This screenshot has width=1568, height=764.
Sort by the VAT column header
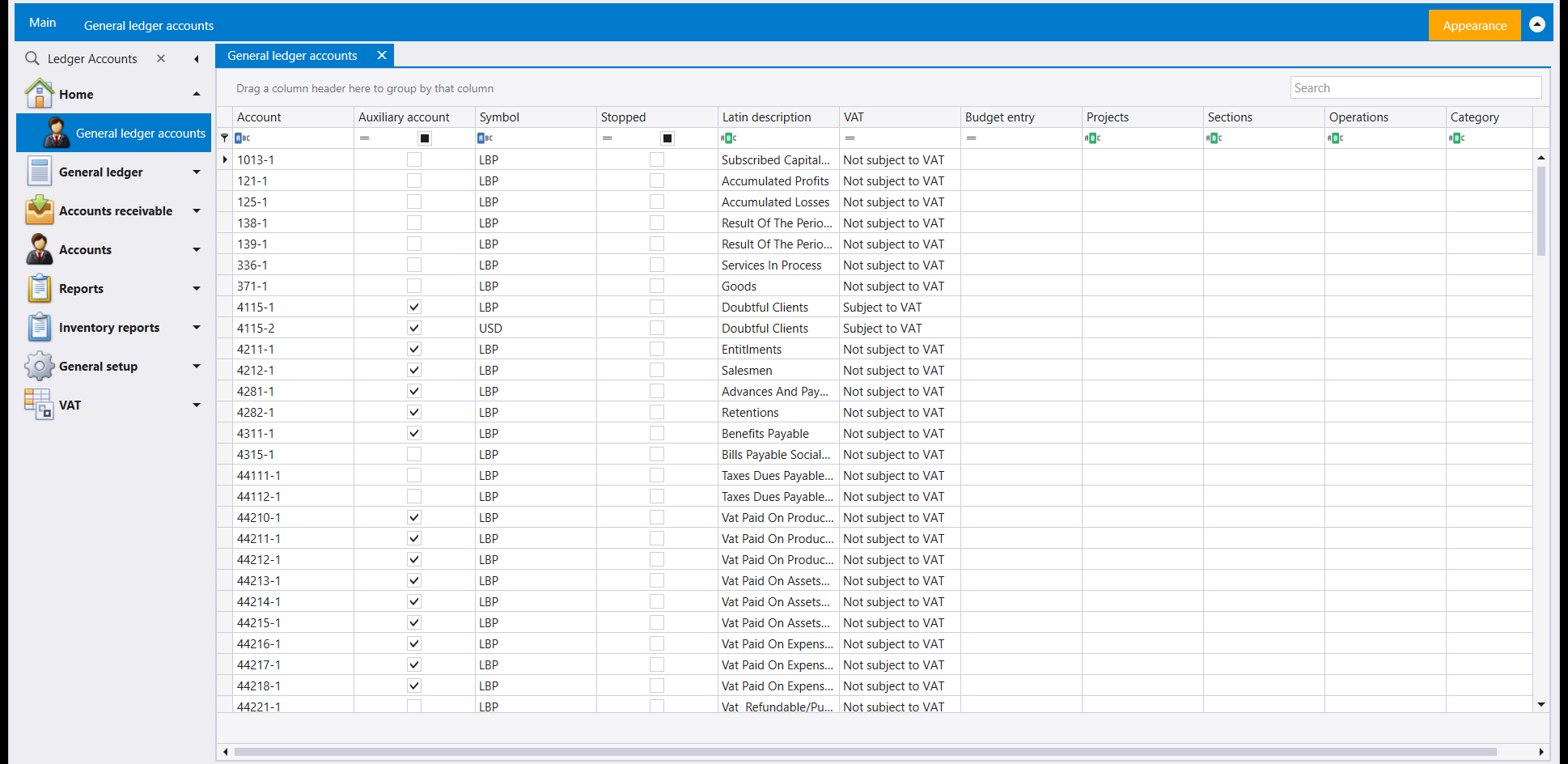point(900,117)
